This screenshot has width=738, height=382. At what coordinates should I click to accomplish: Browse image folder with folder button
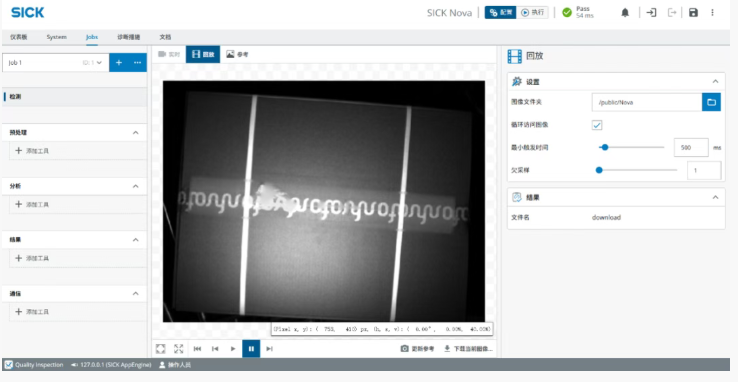(711, 102)
